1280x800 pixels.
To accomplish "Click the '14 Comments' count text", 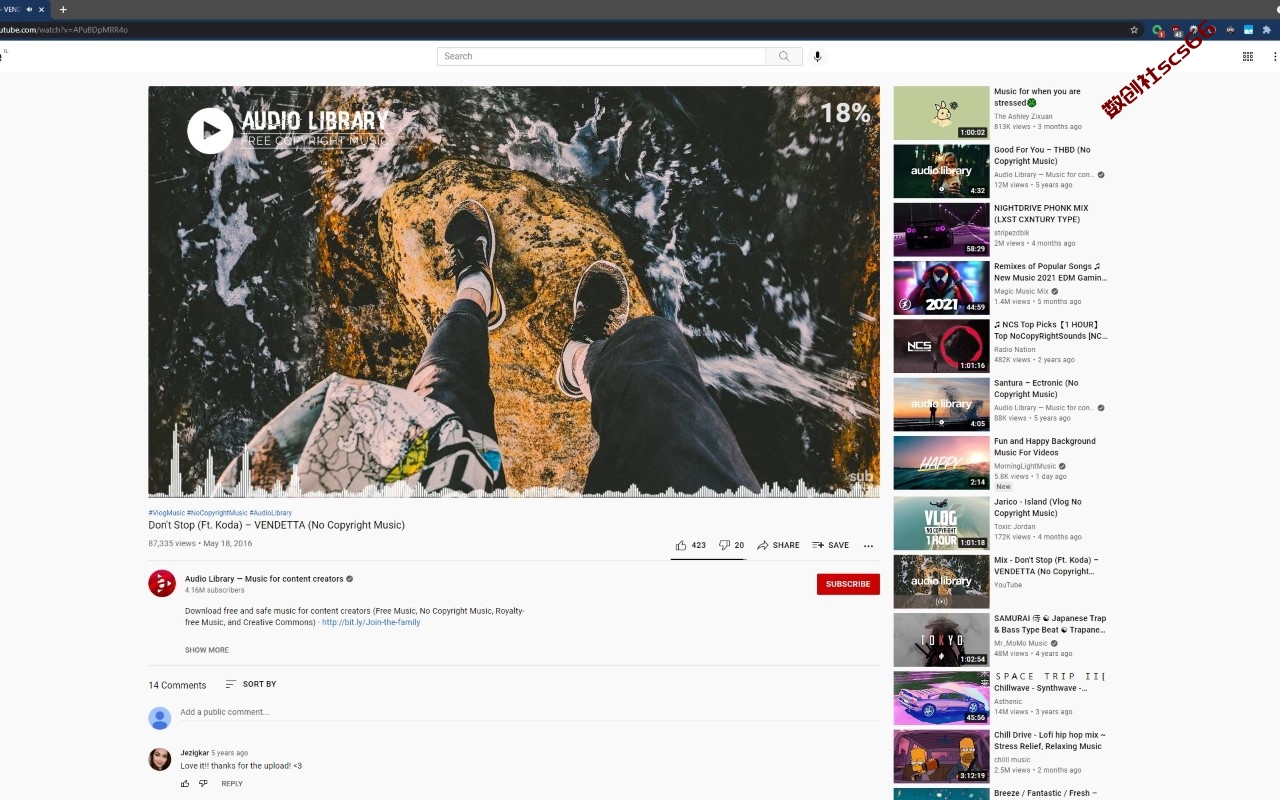I will (177, 685).
